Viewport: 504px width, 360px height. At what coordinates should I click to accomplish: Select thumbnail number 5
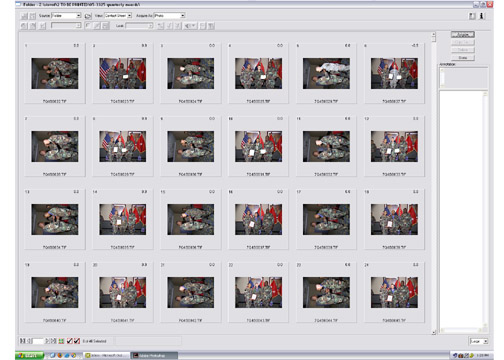tap(326, 73)
